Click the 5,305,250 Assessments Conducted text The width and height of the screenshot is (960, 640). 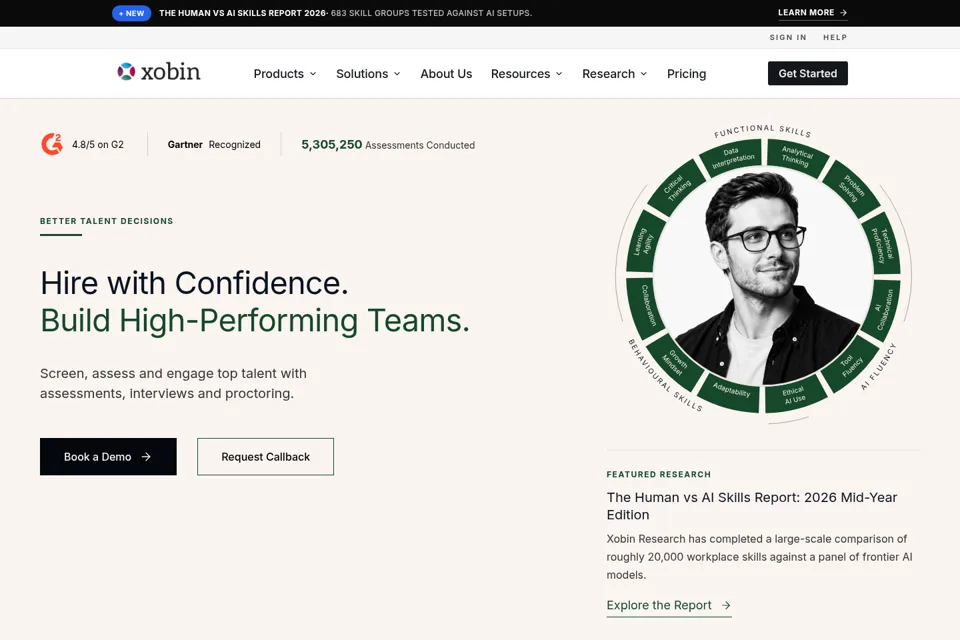tap(388, 145)
